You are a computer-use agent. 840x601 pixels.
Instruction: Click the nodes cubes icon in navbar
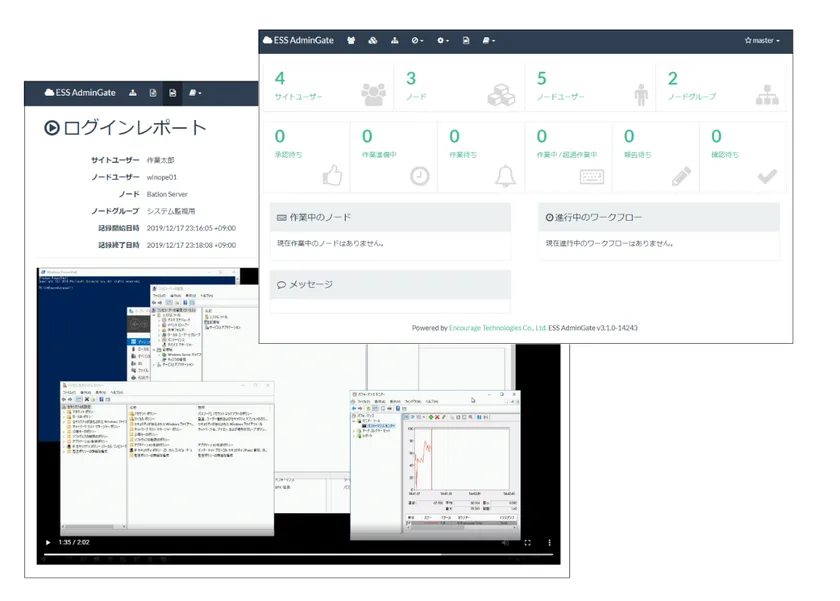click(x=372, y=41)
